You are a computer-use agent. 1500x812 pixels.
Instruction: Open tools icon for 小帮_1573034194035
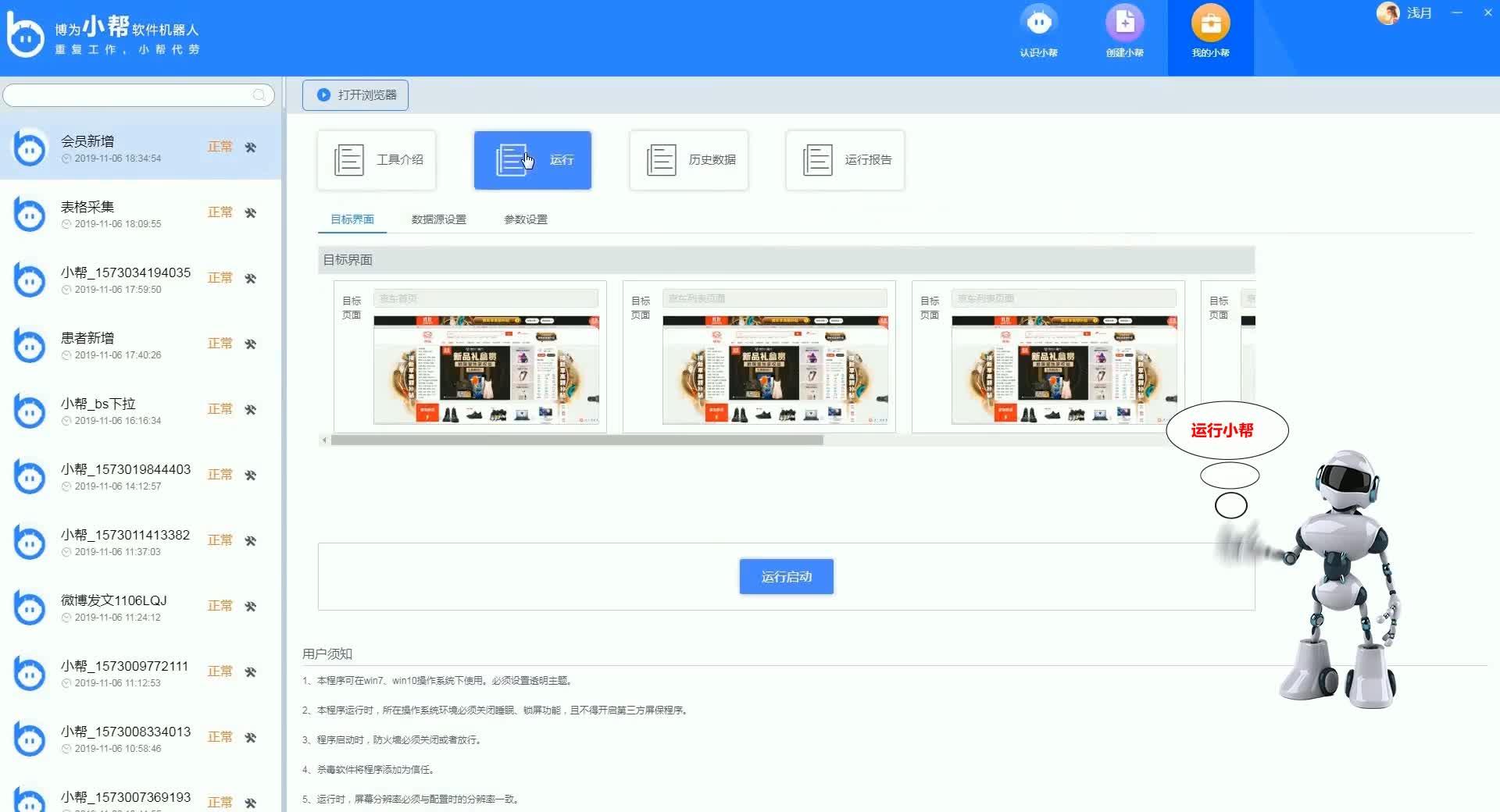(x=251, y=278)
